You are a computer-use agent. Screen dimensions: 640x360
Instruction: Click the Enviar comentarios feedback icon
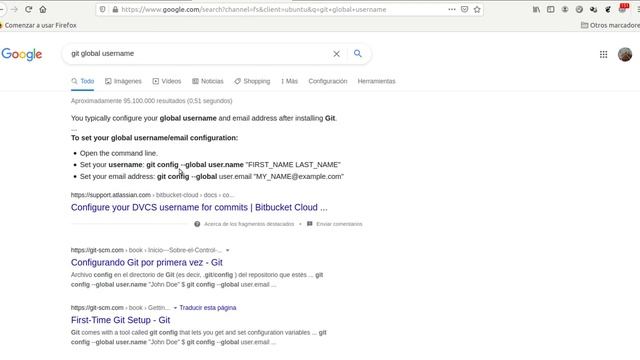(310, 224)
